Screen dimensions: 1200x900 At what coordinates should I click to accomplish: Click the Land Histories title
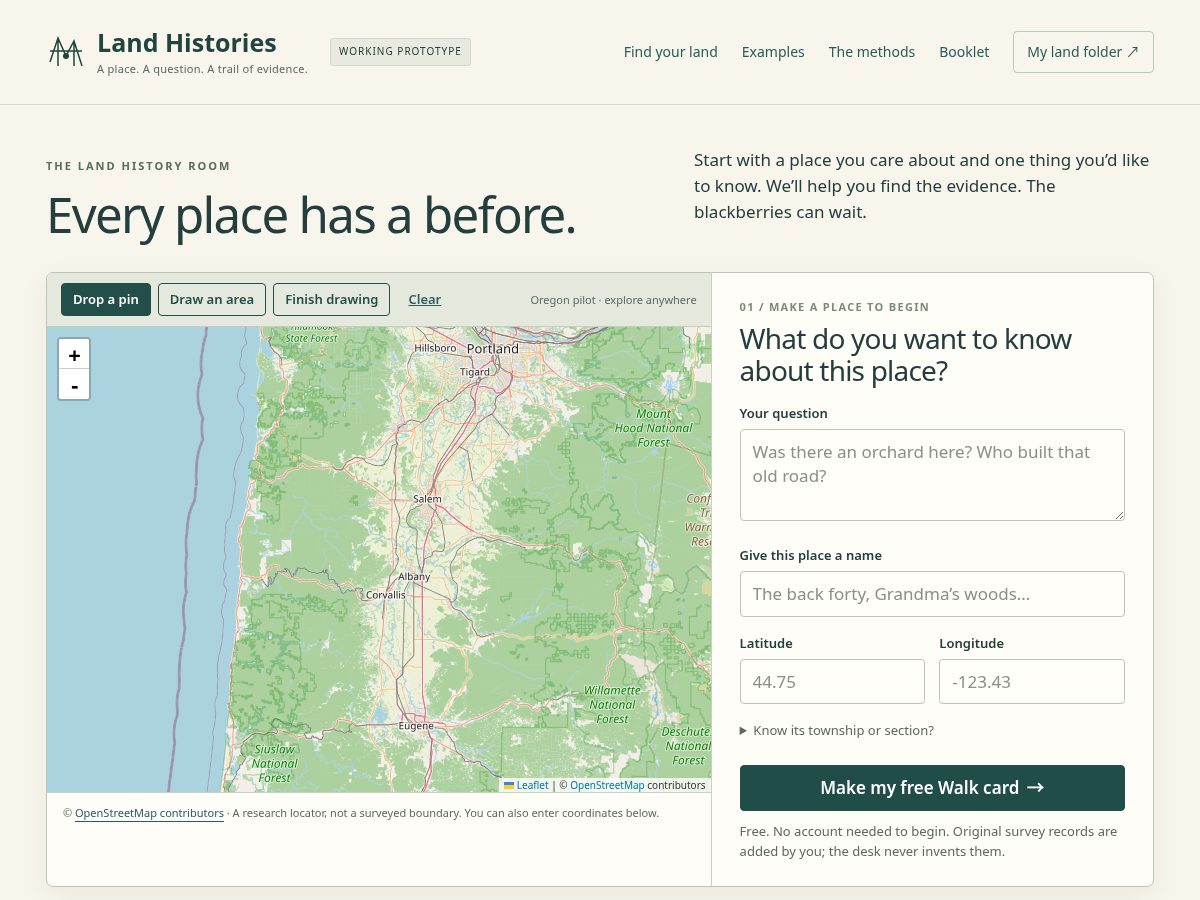[x=187, y=43]
